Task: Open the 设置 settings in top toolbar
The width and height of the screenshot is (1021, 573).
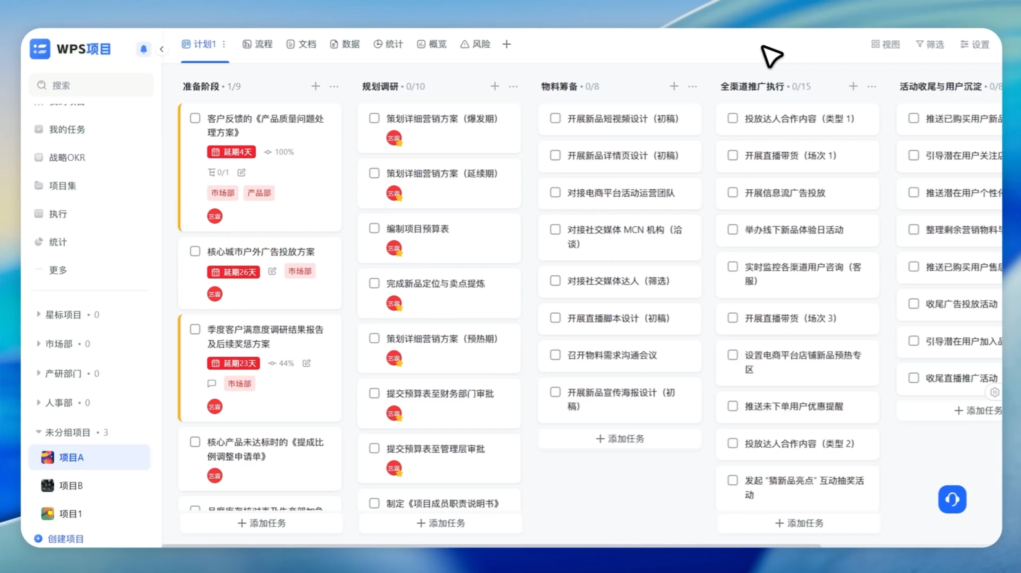Action: [x=974, y=45]
